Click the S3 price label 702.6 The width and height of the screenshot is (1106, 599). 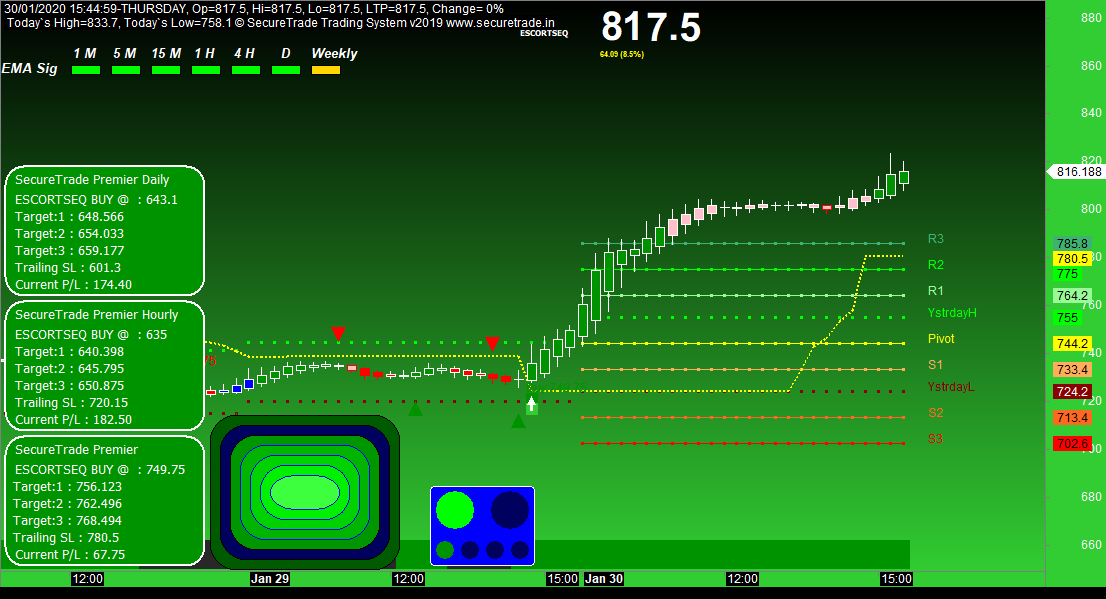pos(1072,444)
